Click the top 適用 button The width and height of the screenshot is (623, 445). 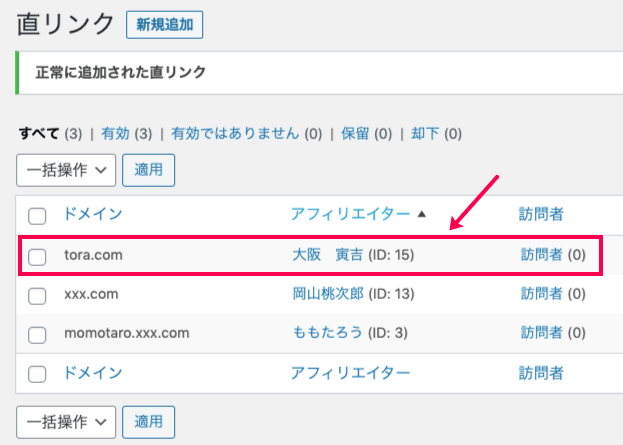[149, 170]
